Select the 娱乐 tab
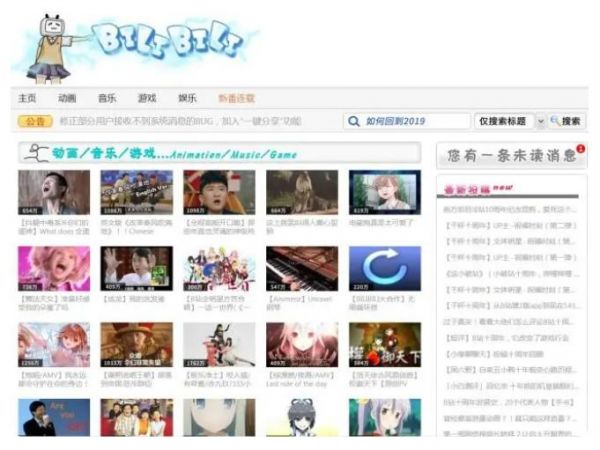 (187, 98)
